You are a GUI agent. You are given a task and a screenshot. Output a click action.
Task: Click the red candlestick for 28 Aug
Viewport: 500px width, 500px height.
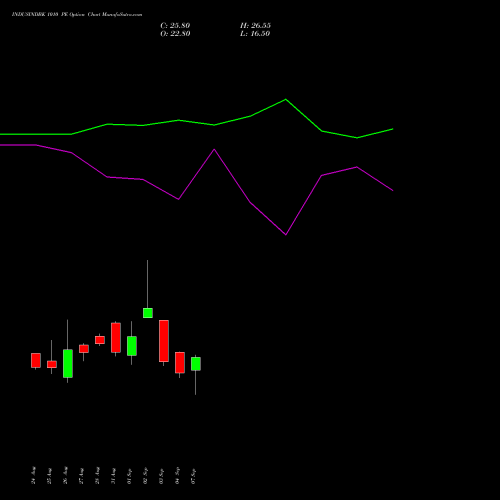pos(100,340)
